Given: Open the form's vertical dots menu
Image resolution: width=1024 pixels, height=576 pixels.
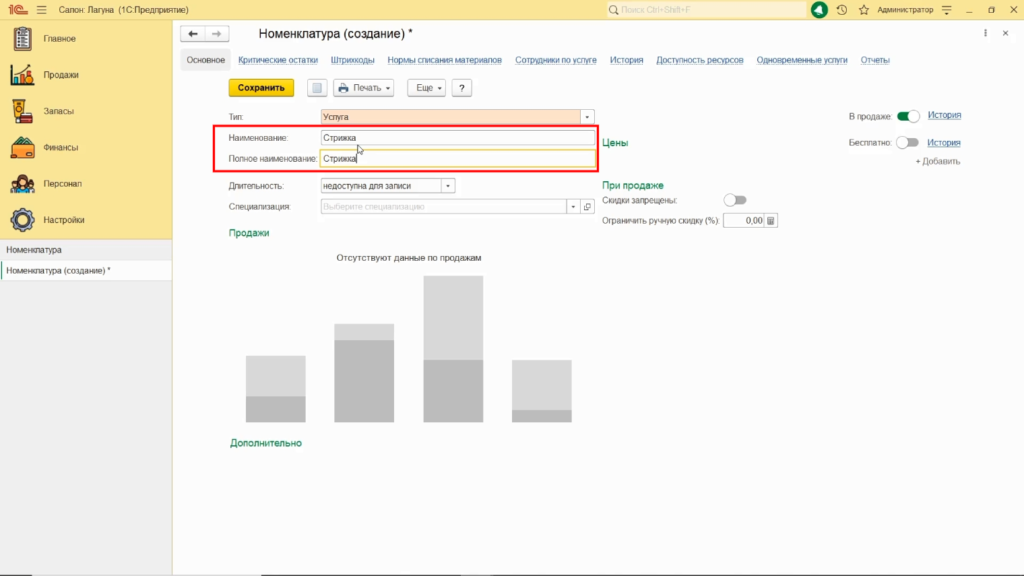Looking at the screenshot, I should 985,33.
